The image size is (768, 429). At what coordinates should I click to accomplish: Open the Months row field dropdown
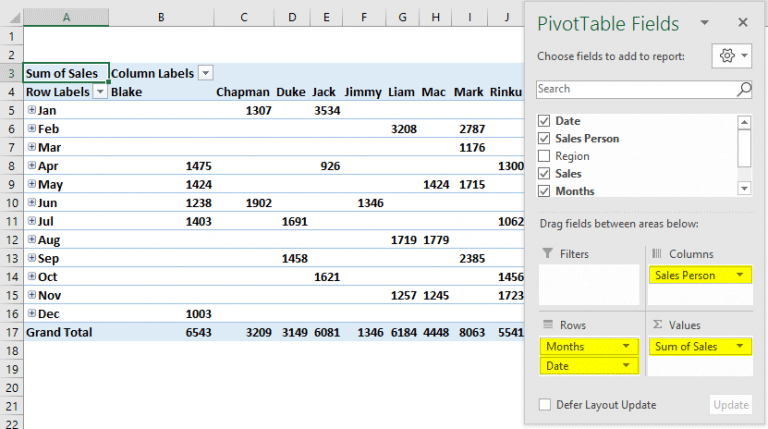tap(627, 346)
